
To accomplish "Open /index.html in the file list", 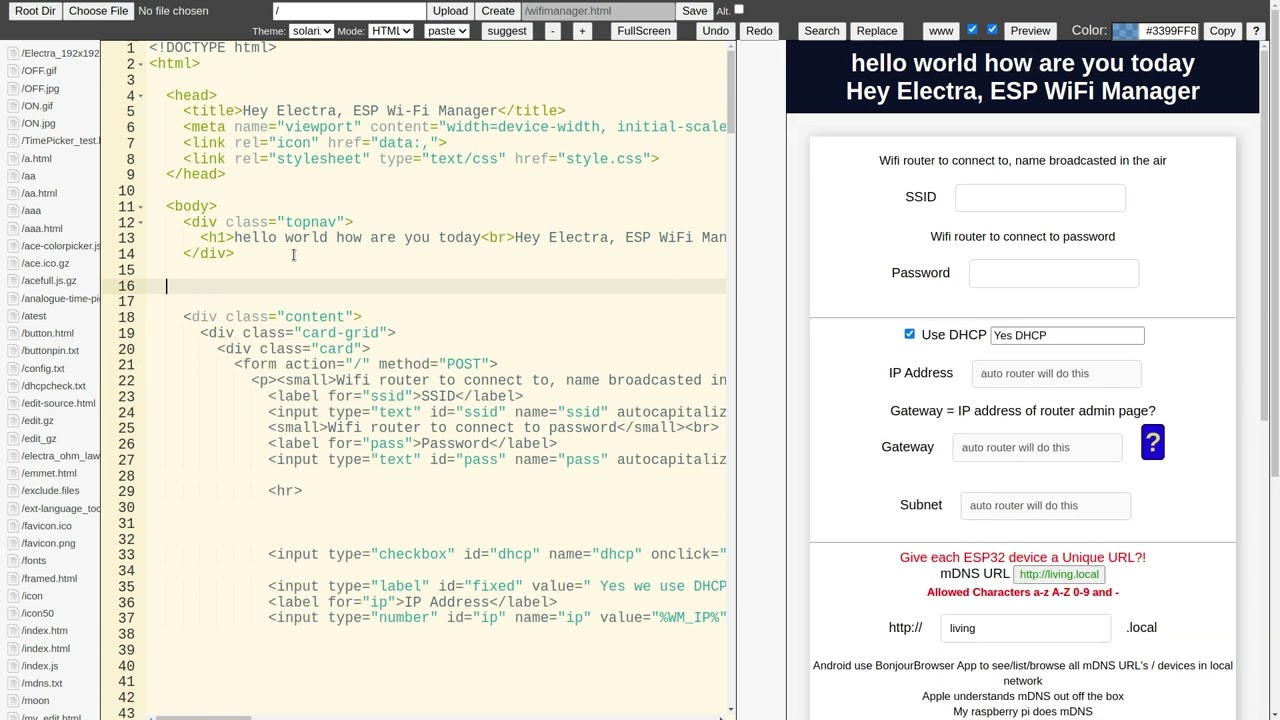I will pyautogui.click(x=46, y=648).
